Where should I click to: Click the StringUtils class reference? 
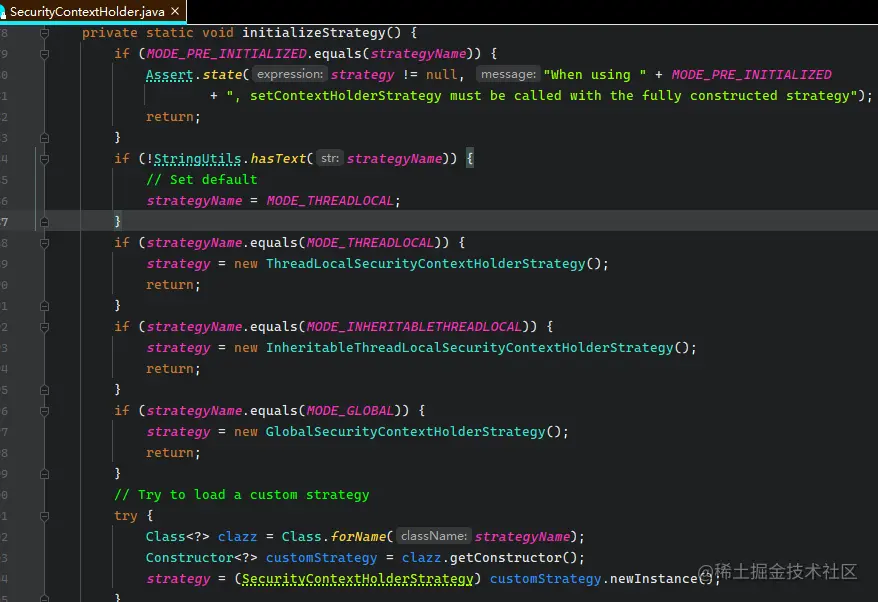pos(198,158)
